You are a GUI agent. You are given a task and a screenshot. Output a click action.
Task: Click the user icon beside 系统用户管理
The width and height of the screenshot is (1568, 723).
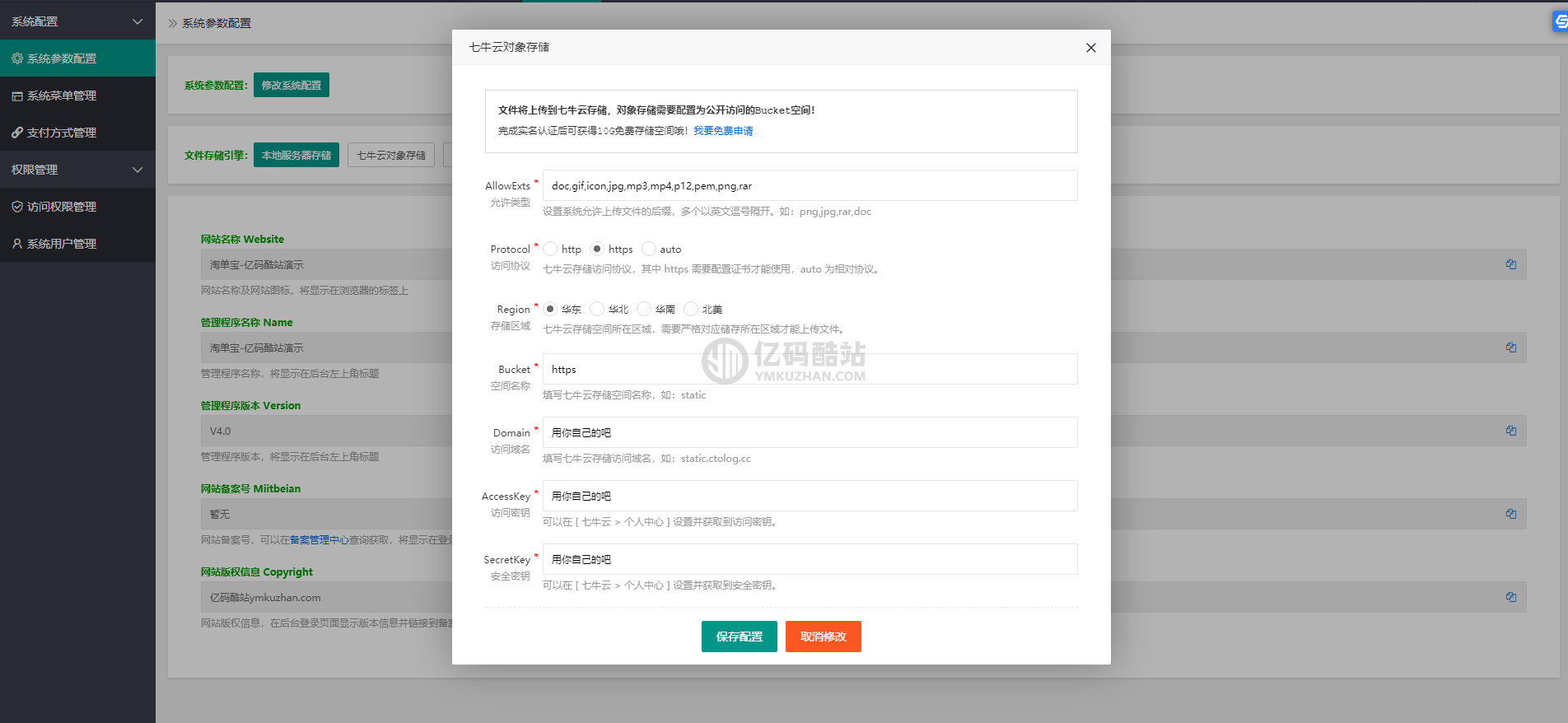17,244
